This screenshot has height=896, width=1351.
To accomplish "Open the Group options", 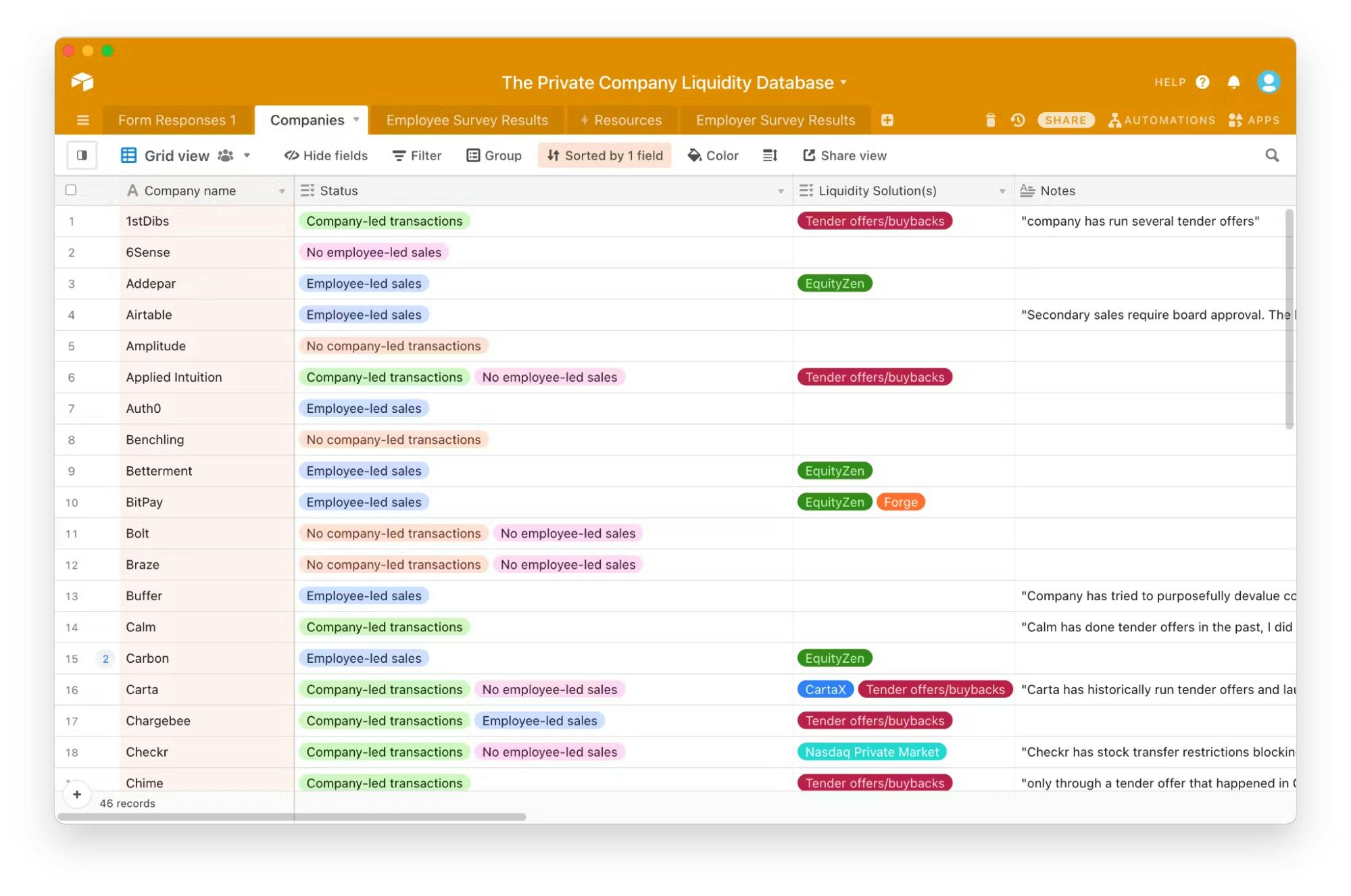I will [494, 155].
